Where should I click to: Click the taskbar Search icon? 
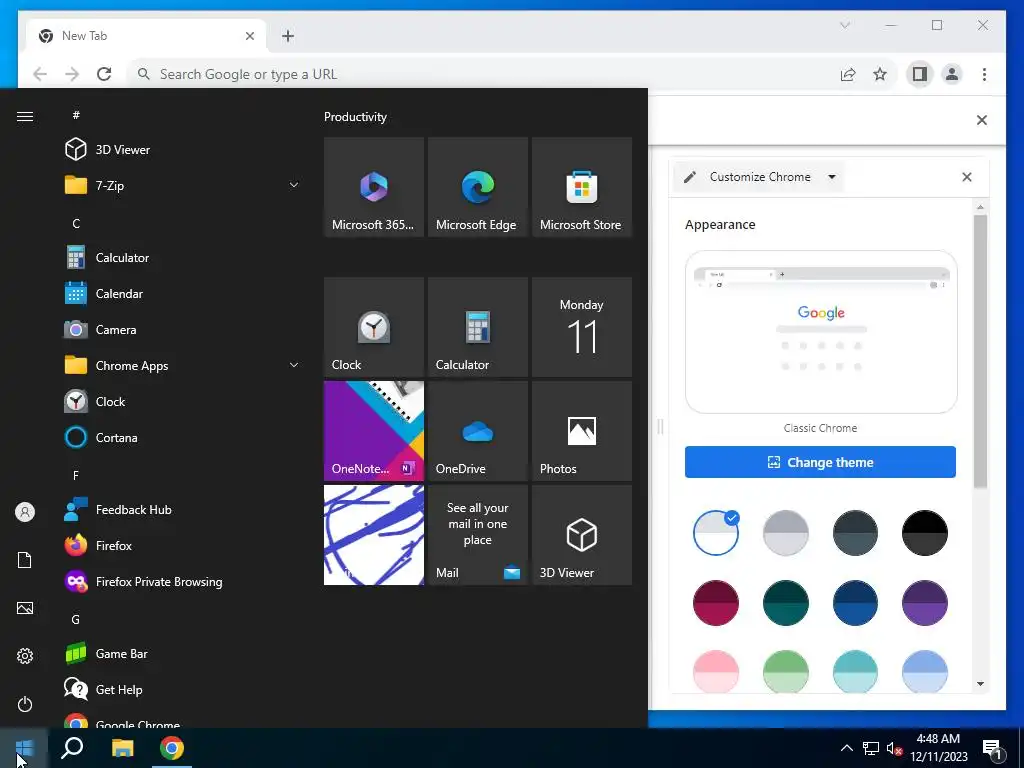(72, 748)
